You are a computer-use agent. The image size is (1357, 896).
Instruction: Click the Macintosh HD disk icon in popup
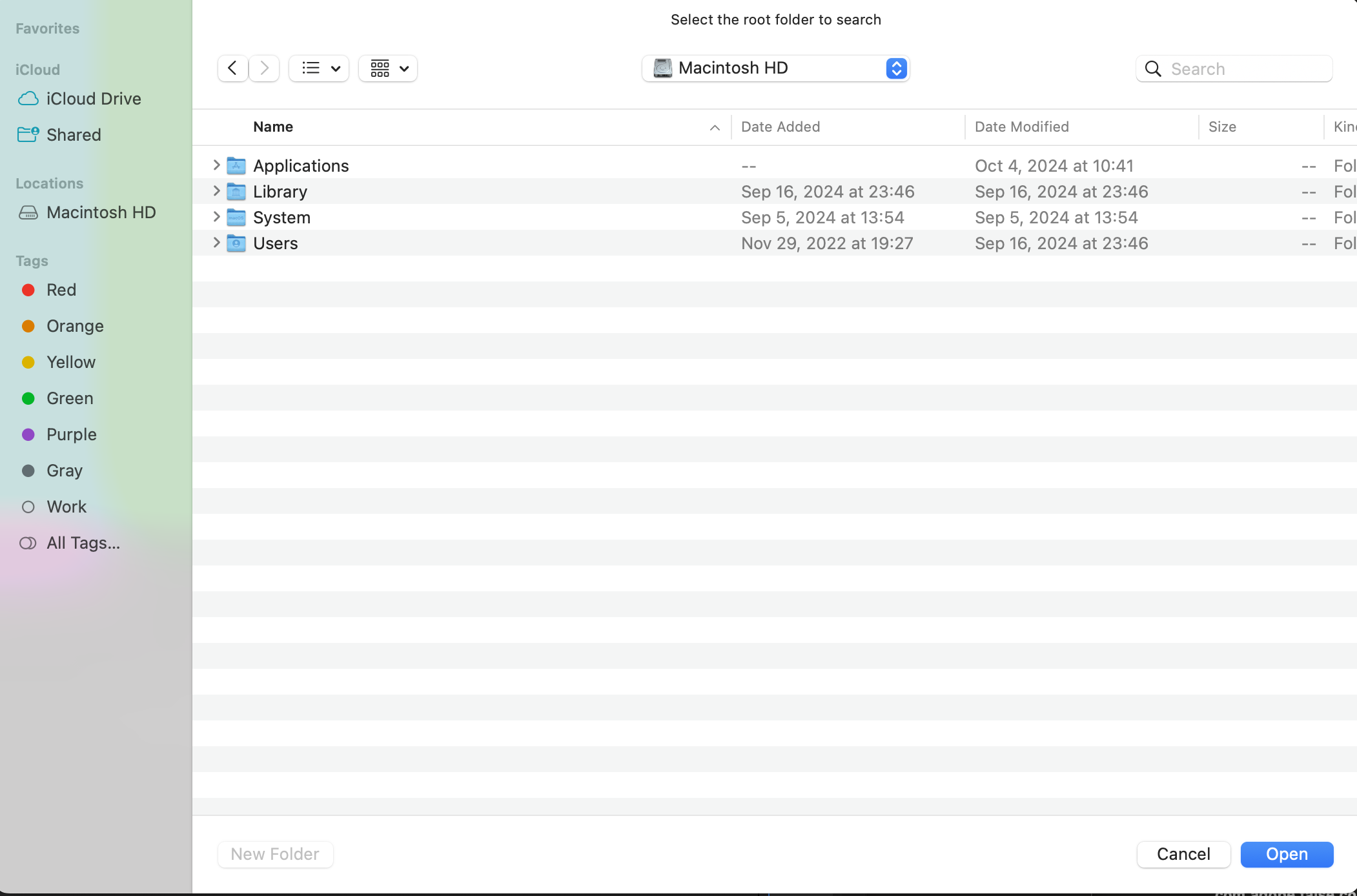click(662, 68)
